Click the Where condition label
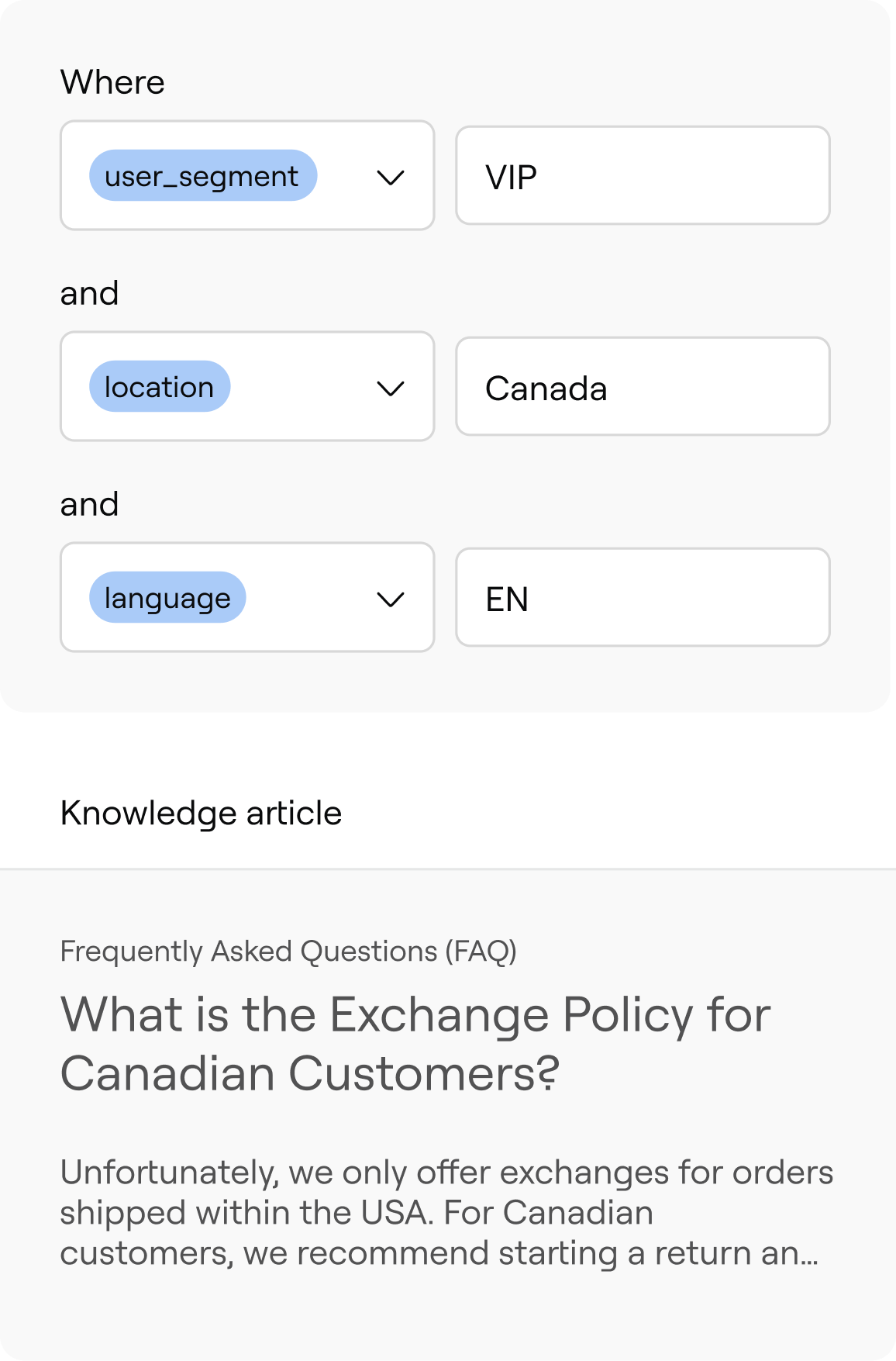 click(112, 82)
